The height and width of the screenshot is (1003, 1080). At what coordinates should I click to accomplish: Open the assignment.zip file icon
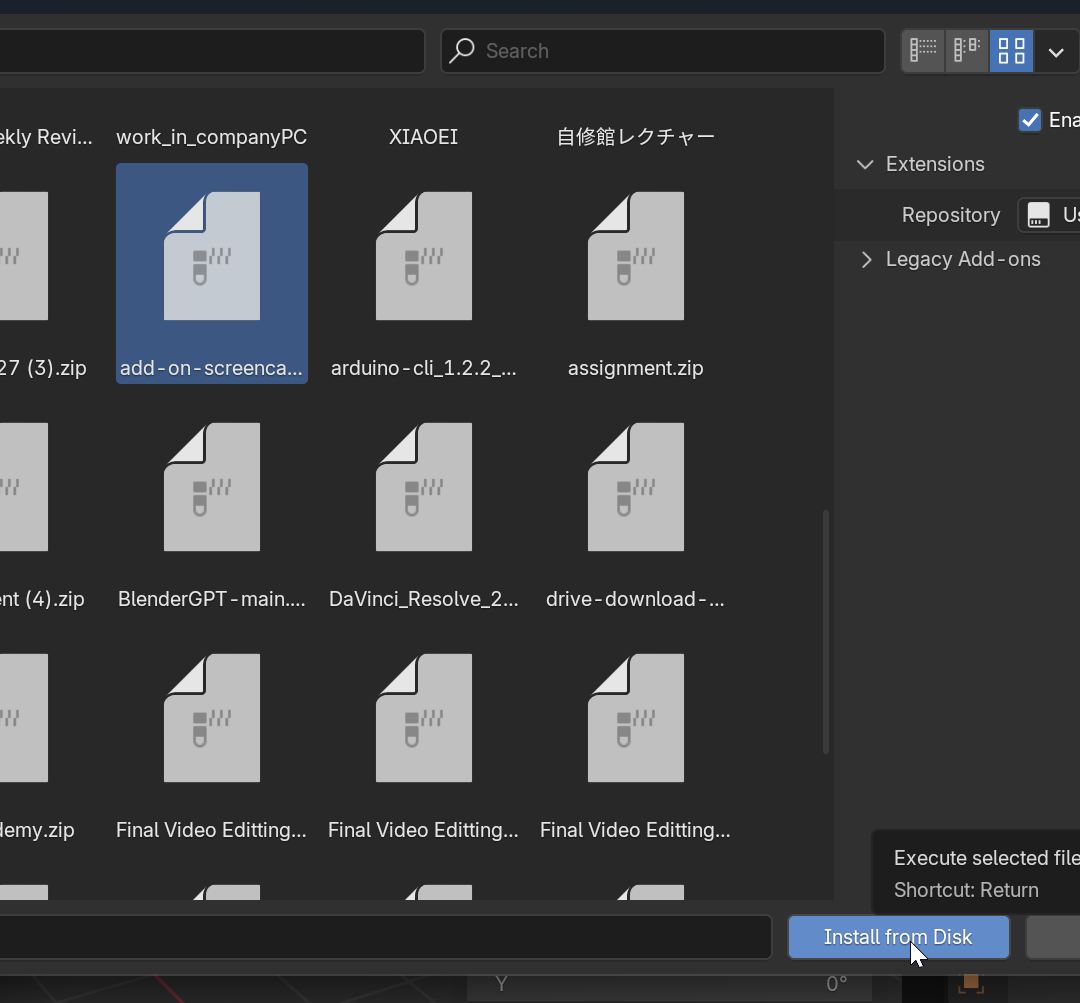635,257
